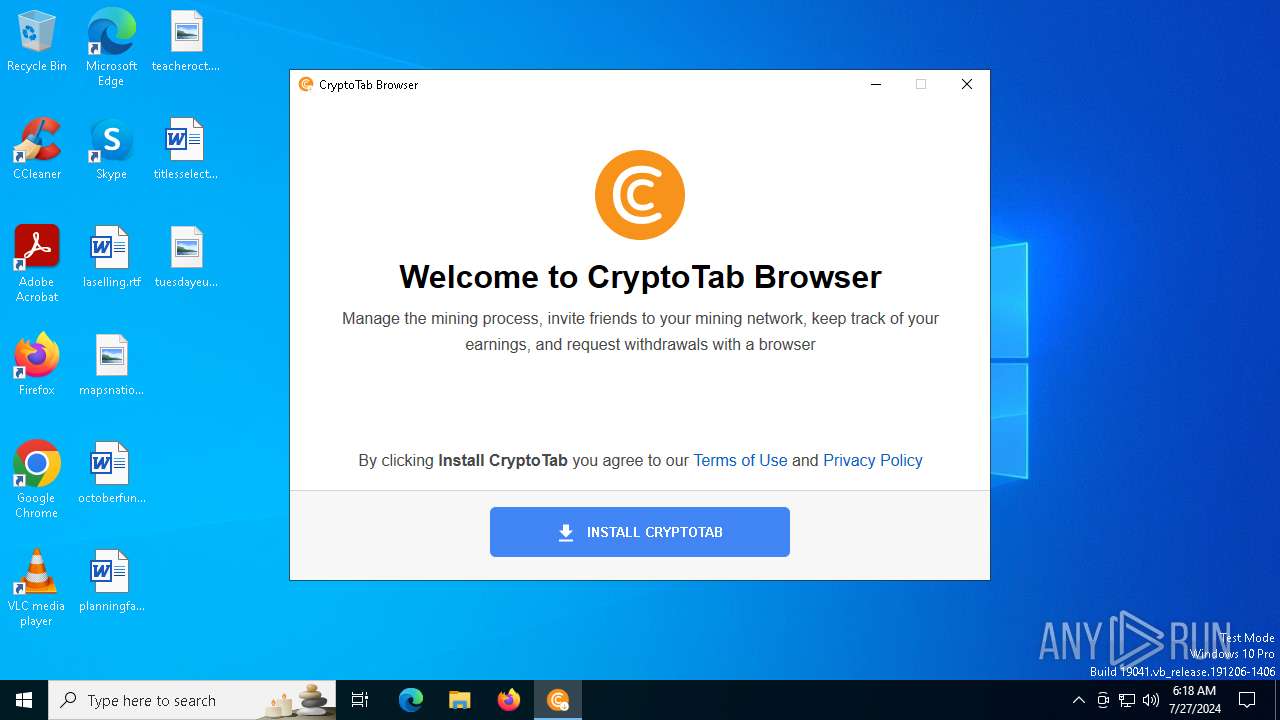
Task: Select the Microsoft Edge desktop shortcut
Action: (111, 48)
